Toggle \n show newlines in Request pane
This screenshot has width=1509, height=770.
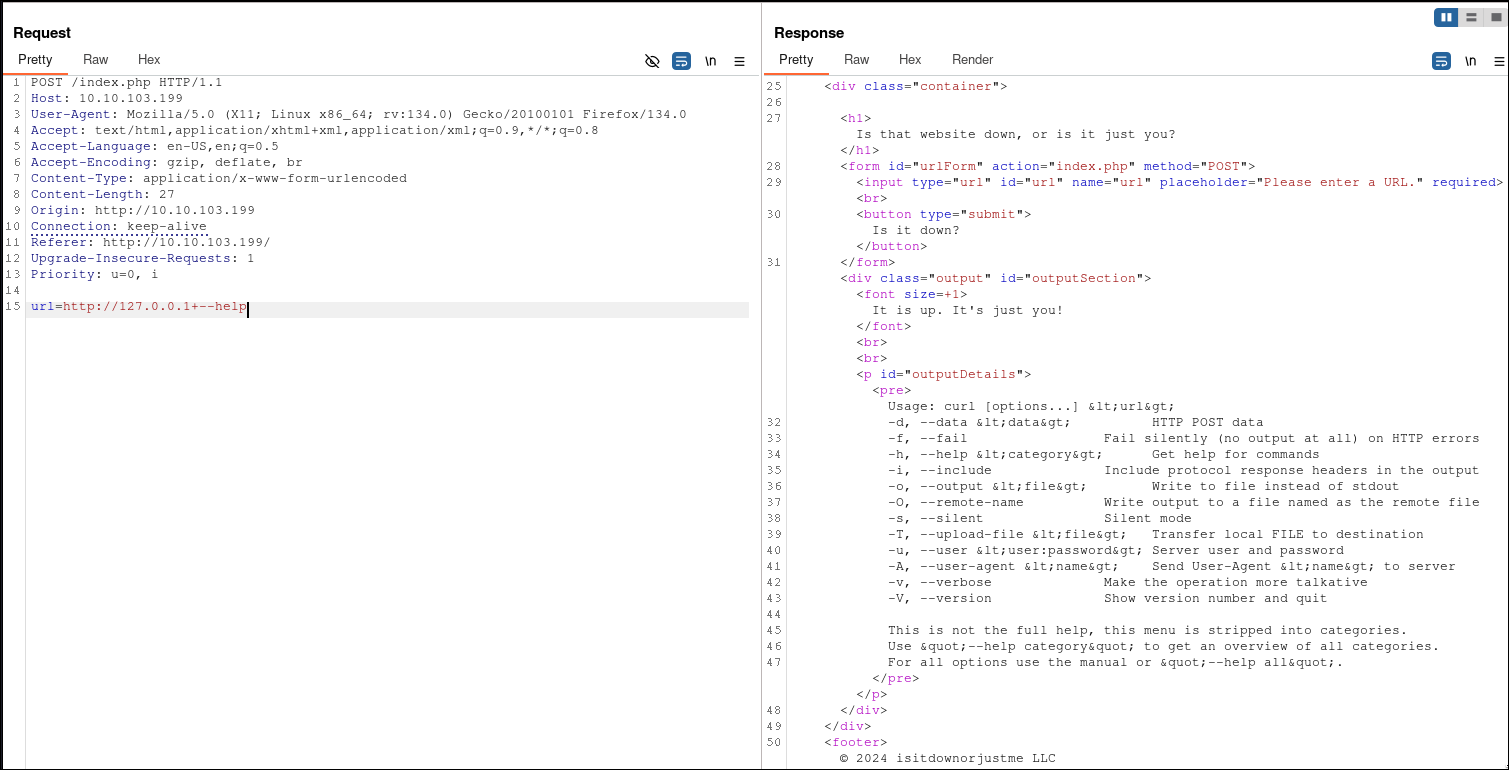pos(710,61)
